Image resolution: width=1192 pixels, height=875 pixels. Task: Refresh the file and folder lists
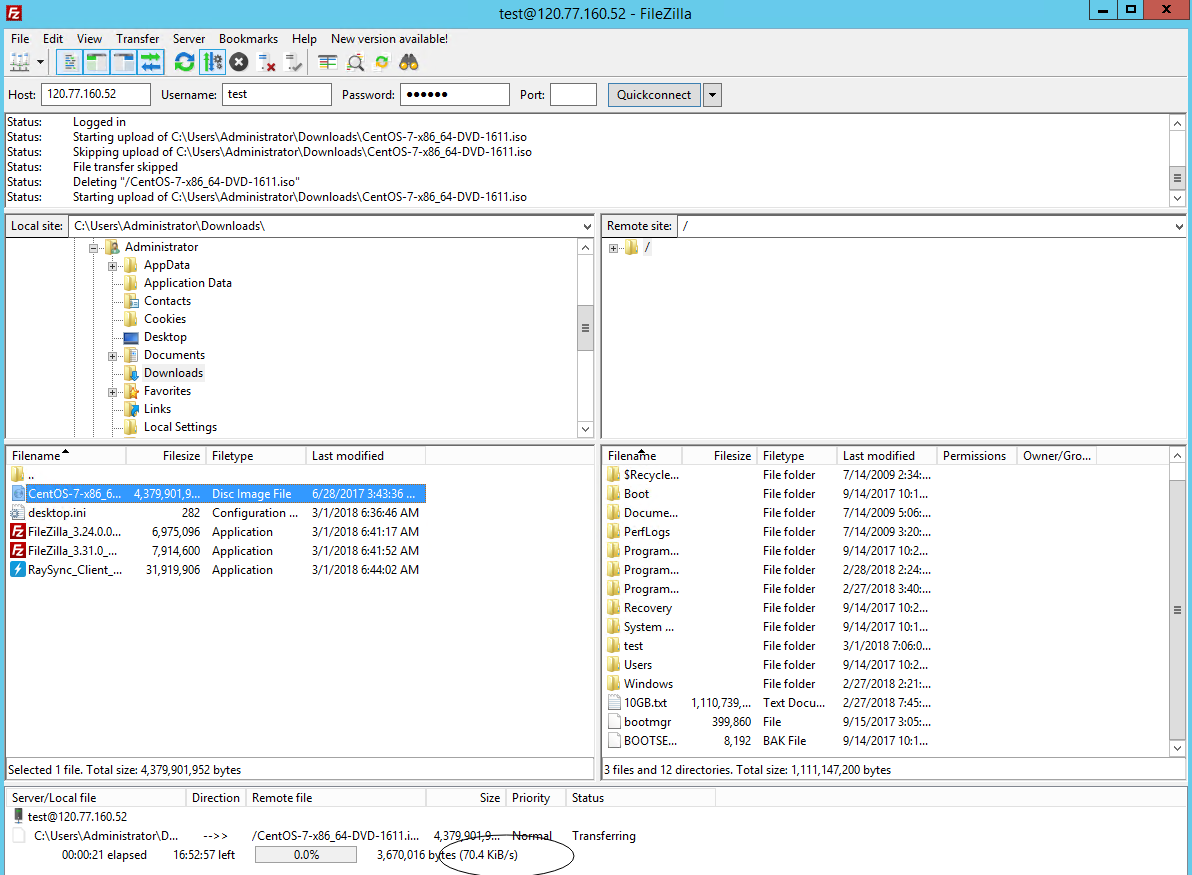184,62
